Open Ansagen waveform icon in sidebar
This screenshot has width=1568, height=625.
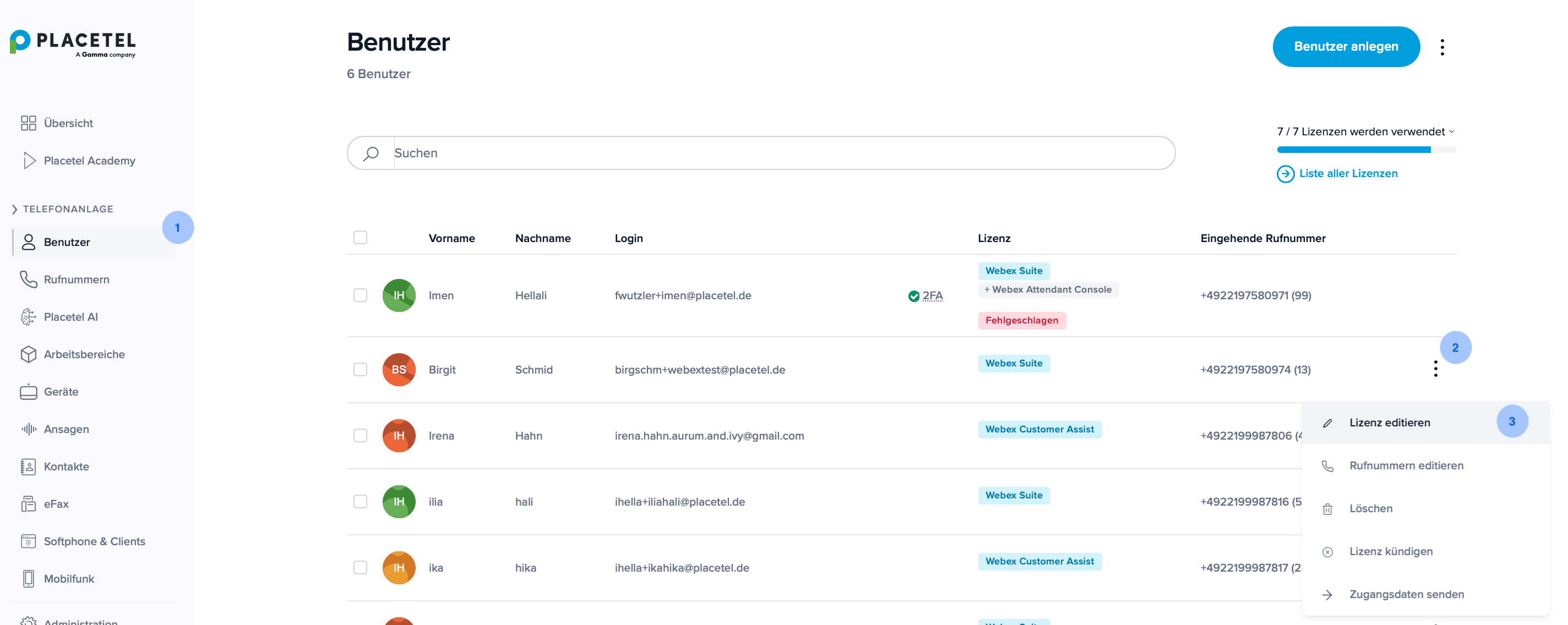click(x=28, y=429)
